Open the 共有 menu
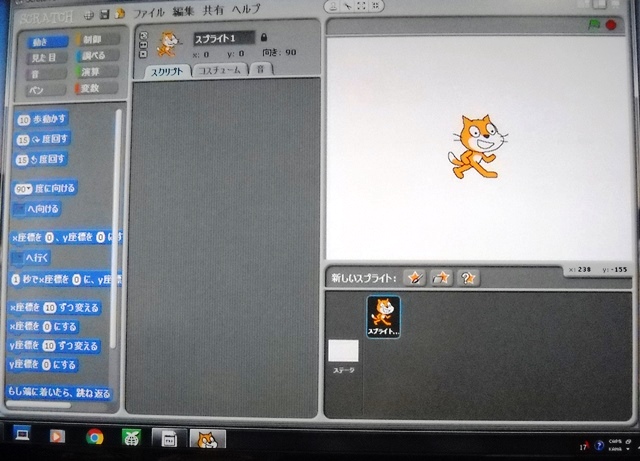The image size is (640, 461). tap(213, 10)
